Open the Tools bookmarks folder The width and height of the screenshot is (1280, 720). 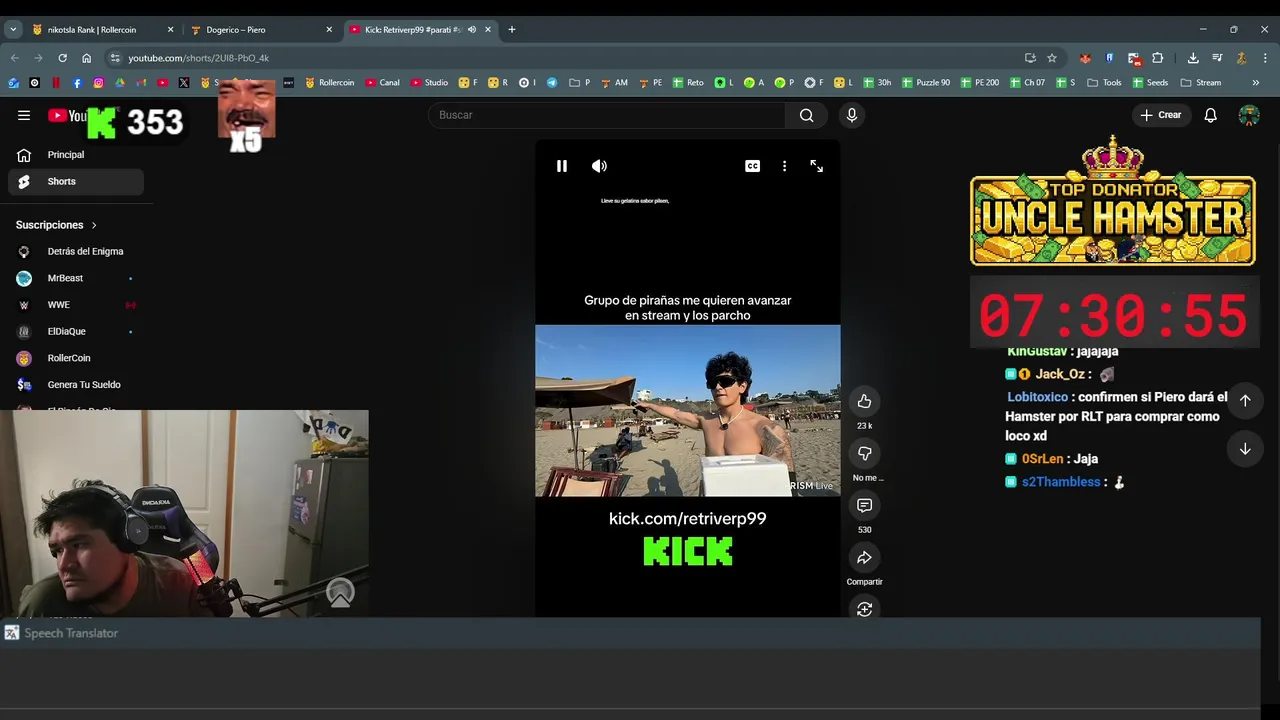(1104, 83)
